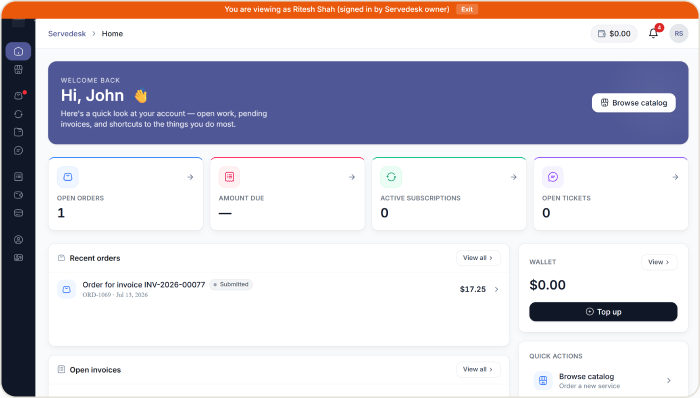Click the $17.25 order amount
Image resolution: width=700 pixels, height=398 pixels.
point(473,289)
